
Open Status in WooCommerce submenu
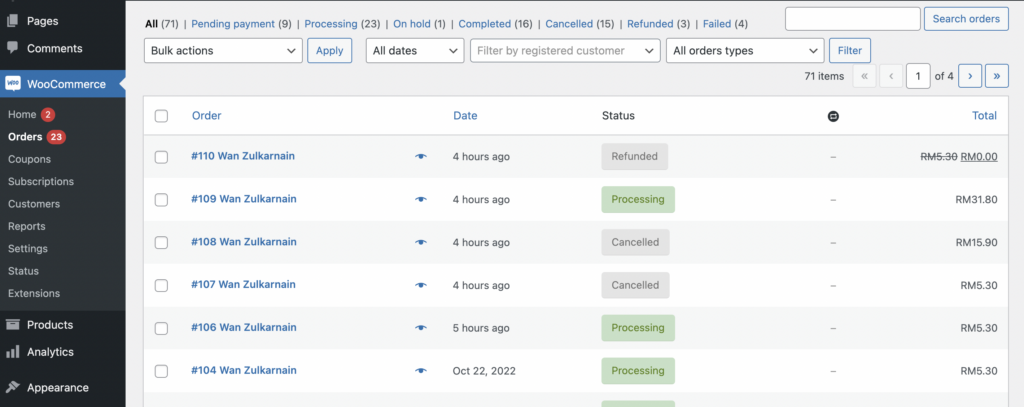[24, 271]
